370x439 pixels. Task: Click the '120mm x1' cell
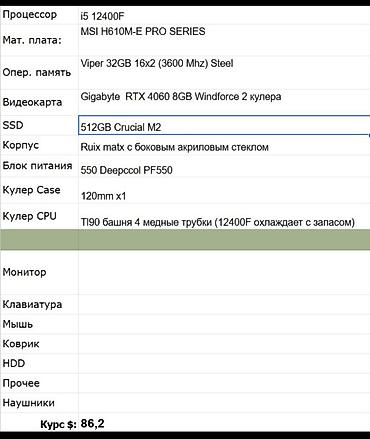point(224,190)
